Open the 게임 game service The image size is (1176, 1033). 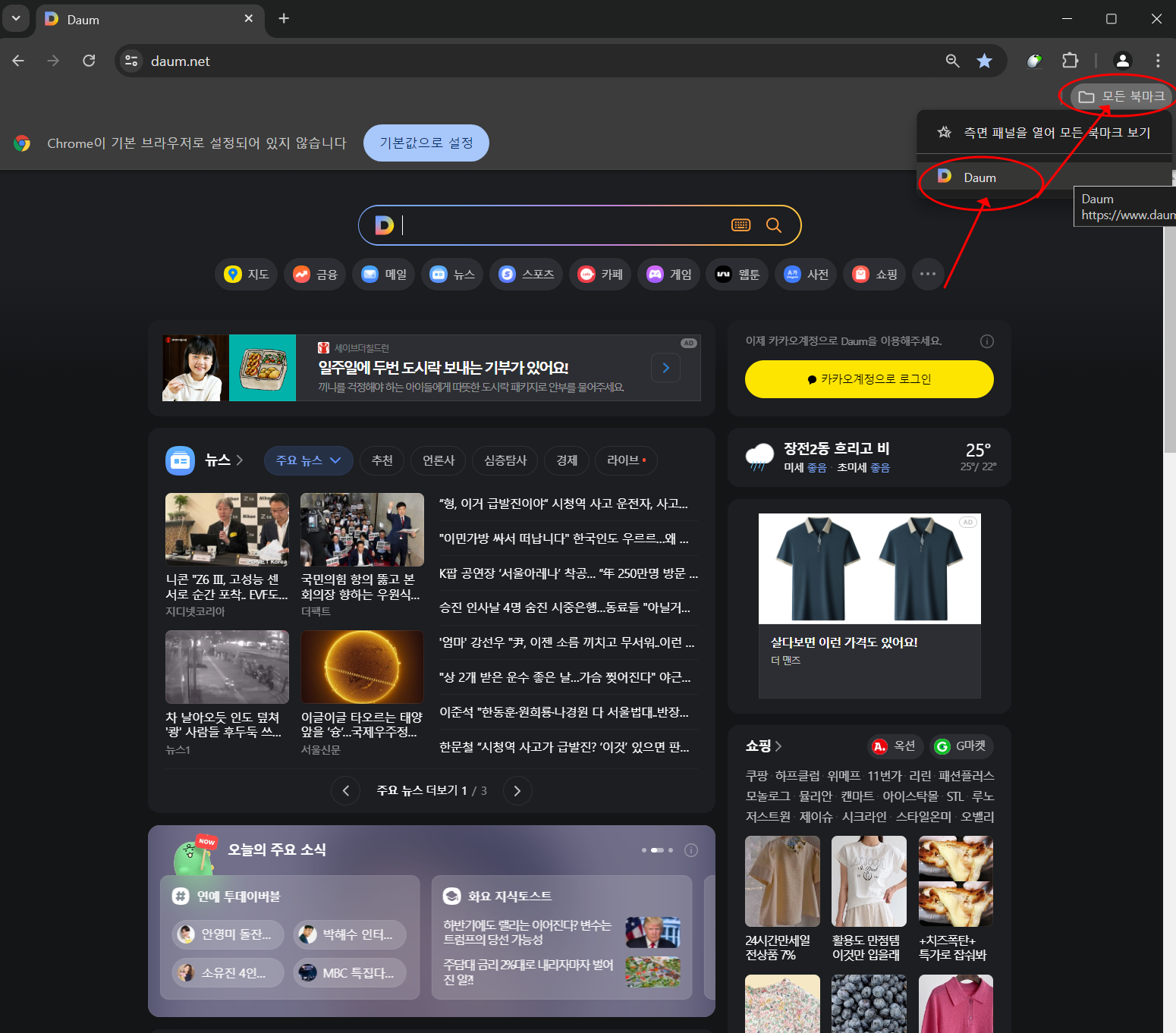pyautogui.click(x=669, y=274)
